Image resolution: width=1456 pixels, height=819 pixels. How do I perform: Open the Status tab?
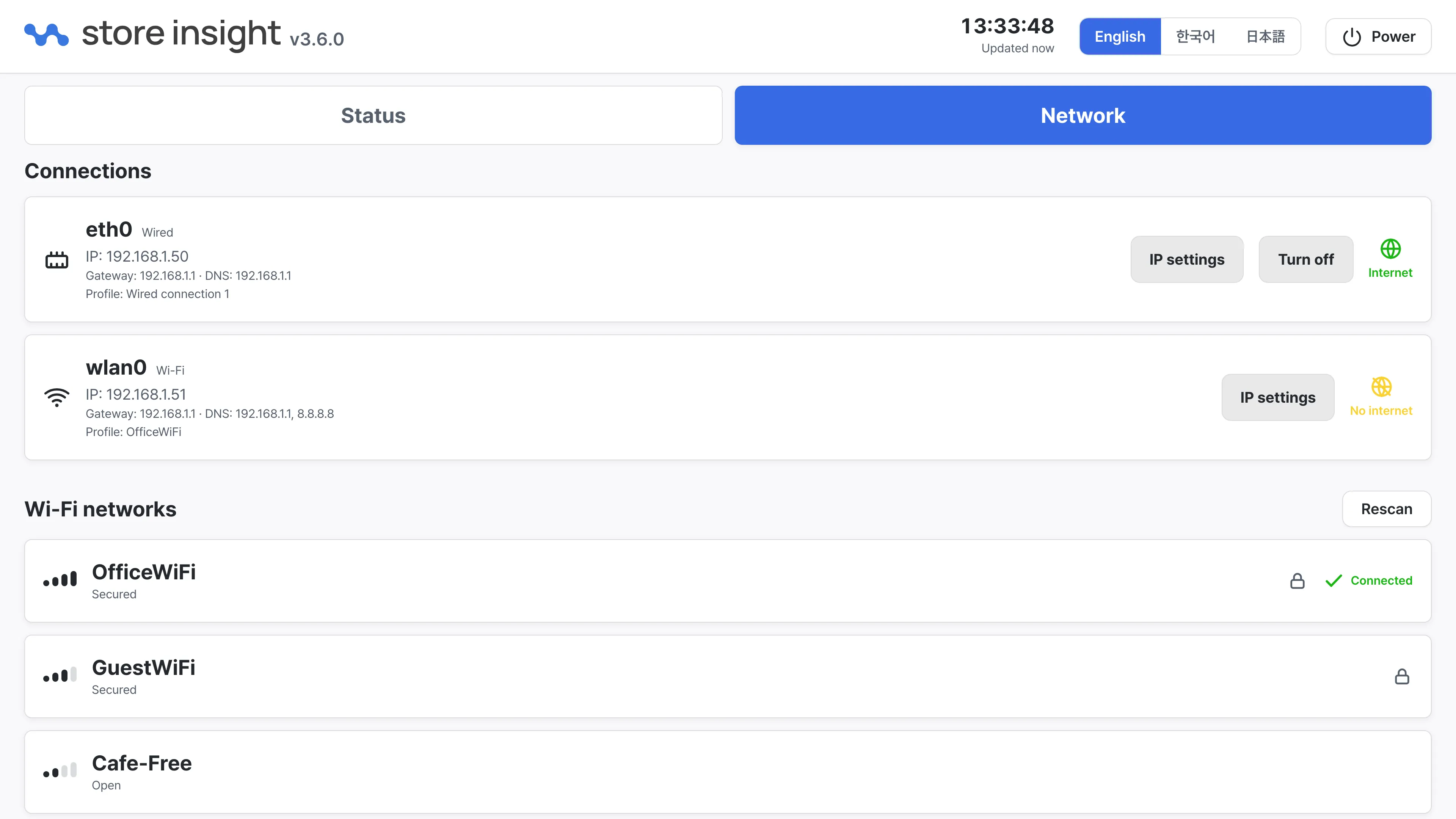(373, 115)
